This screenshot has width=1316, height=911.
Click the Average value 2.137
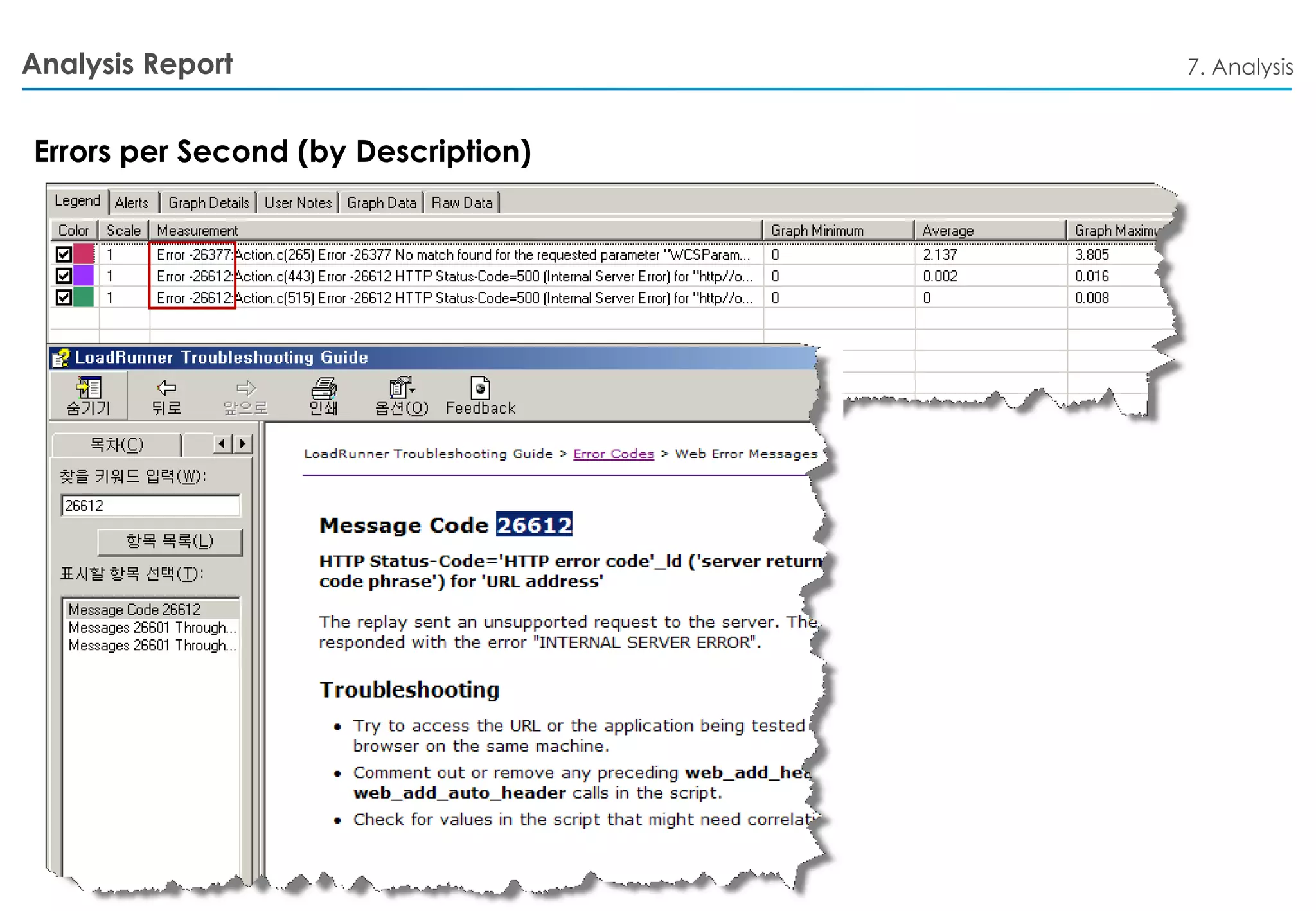[x=940, y=254]
